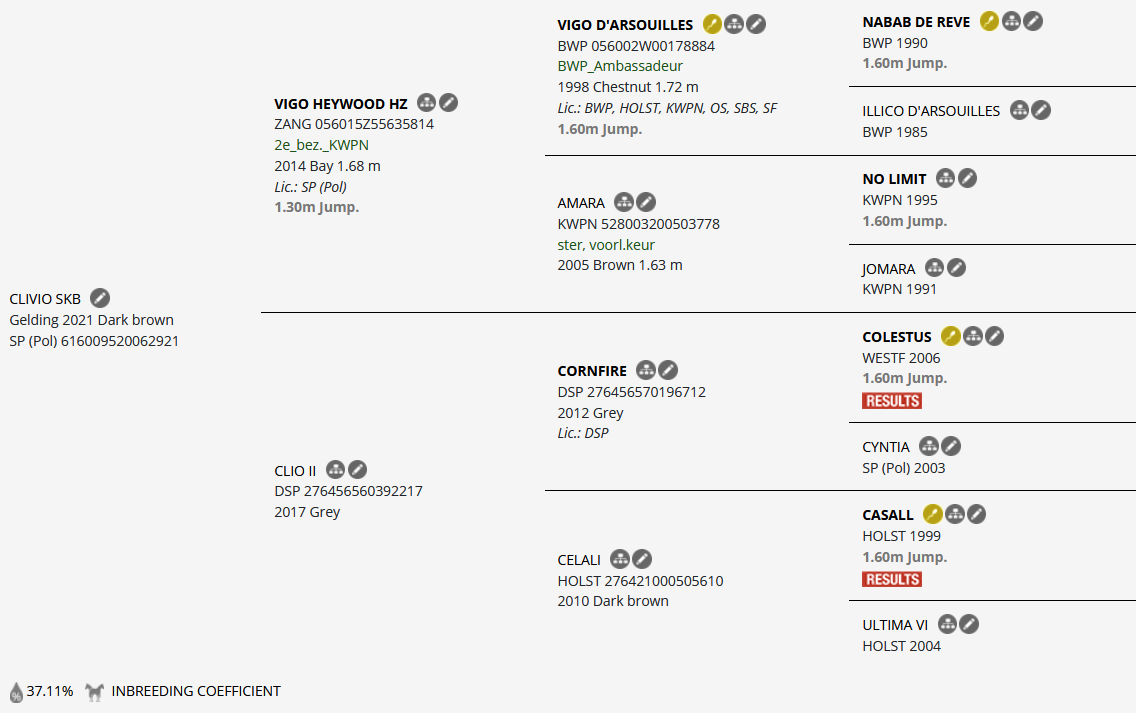Edit CASALL using the pencil icon
Viewport: 1136px width, 713px height.
976,514
